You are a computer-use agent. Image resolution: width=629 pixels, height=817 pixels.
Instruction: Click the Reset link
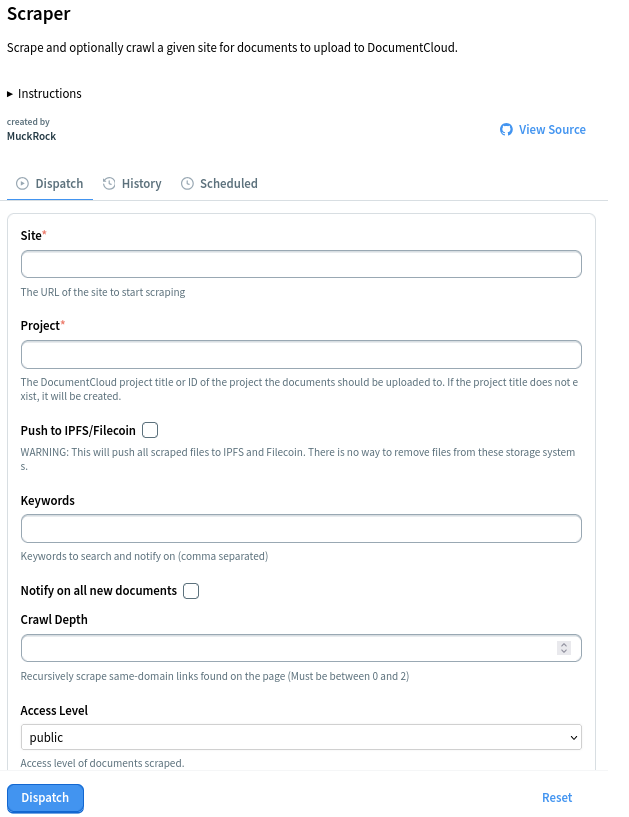point(557,798)
